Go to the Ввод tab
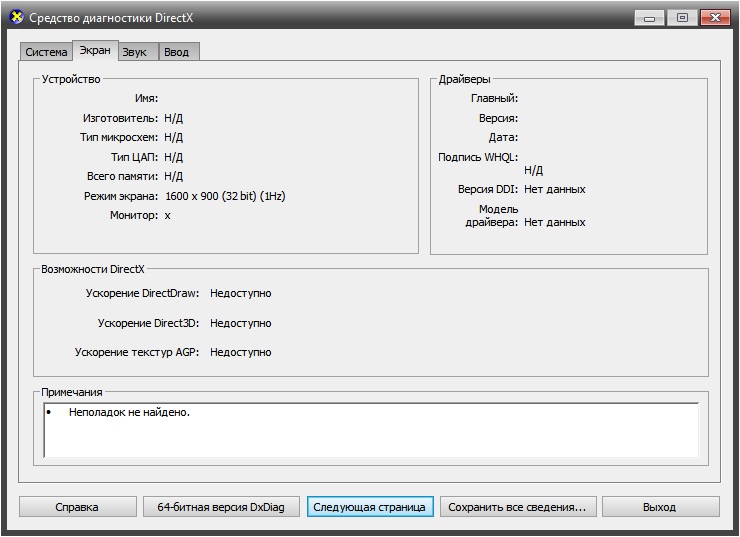Viewport: 740px width, 537px height. (x=177, y=52)
